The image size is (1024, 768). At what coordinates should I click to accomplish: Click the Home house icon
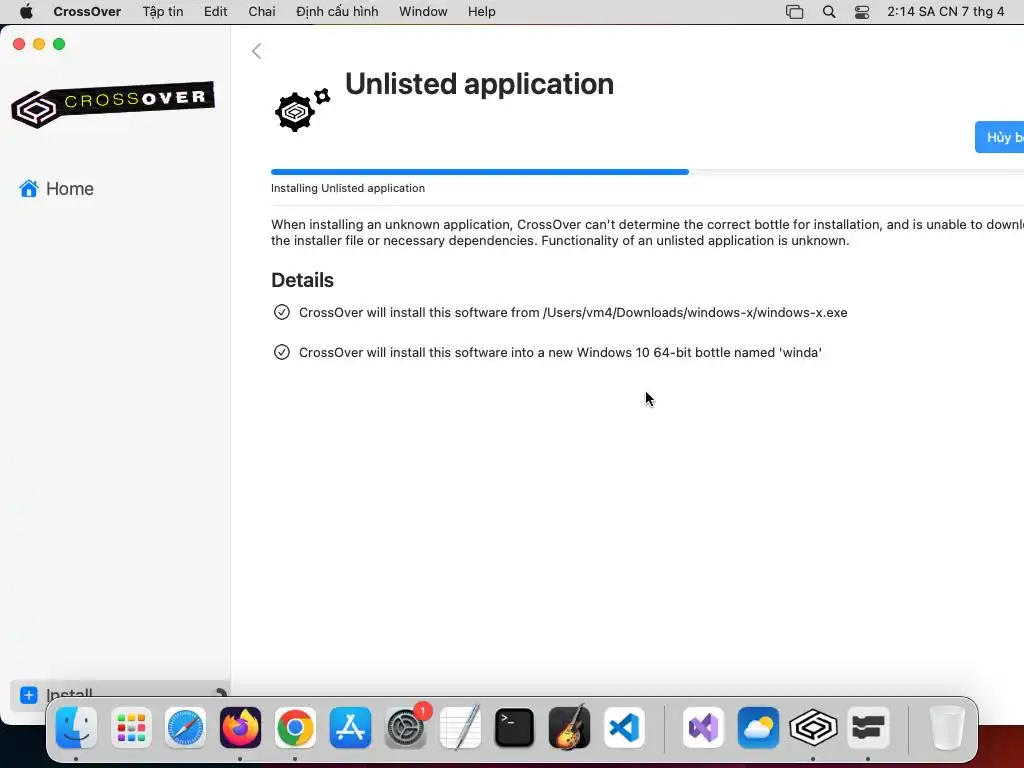pyautogui.click(x=29, y=188)
